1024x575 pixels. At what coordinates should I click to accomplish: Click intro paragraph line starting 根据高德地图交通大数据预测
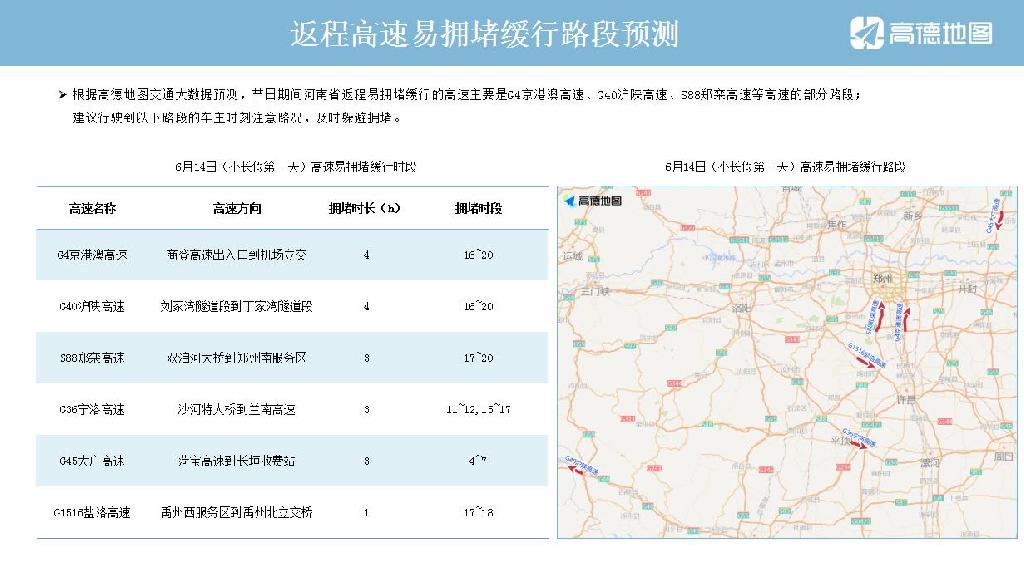coord(466,95)
